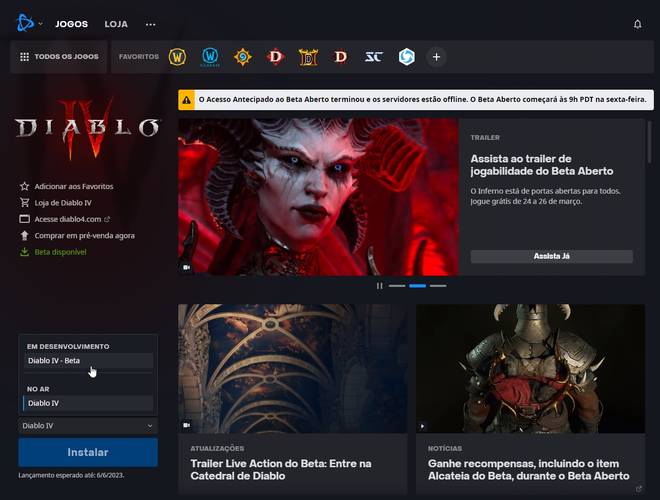Click the upgrade arrow icon for pré-venda
Image resolution: width=660 pixels, height=500 pixels.
(x=24, y=236)
